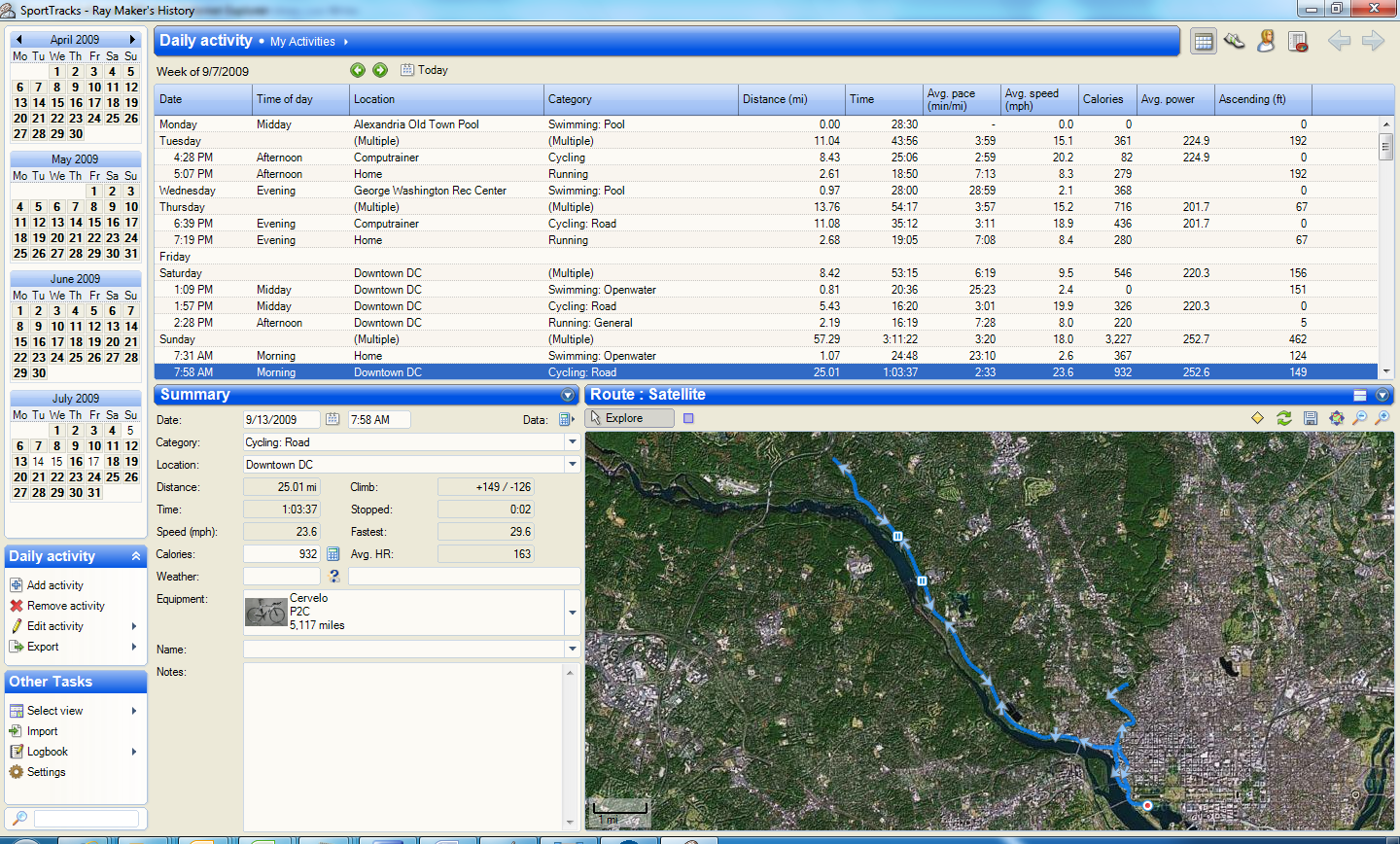Go to the previous week green arrow
The image size is (1400, 844).
358,70
